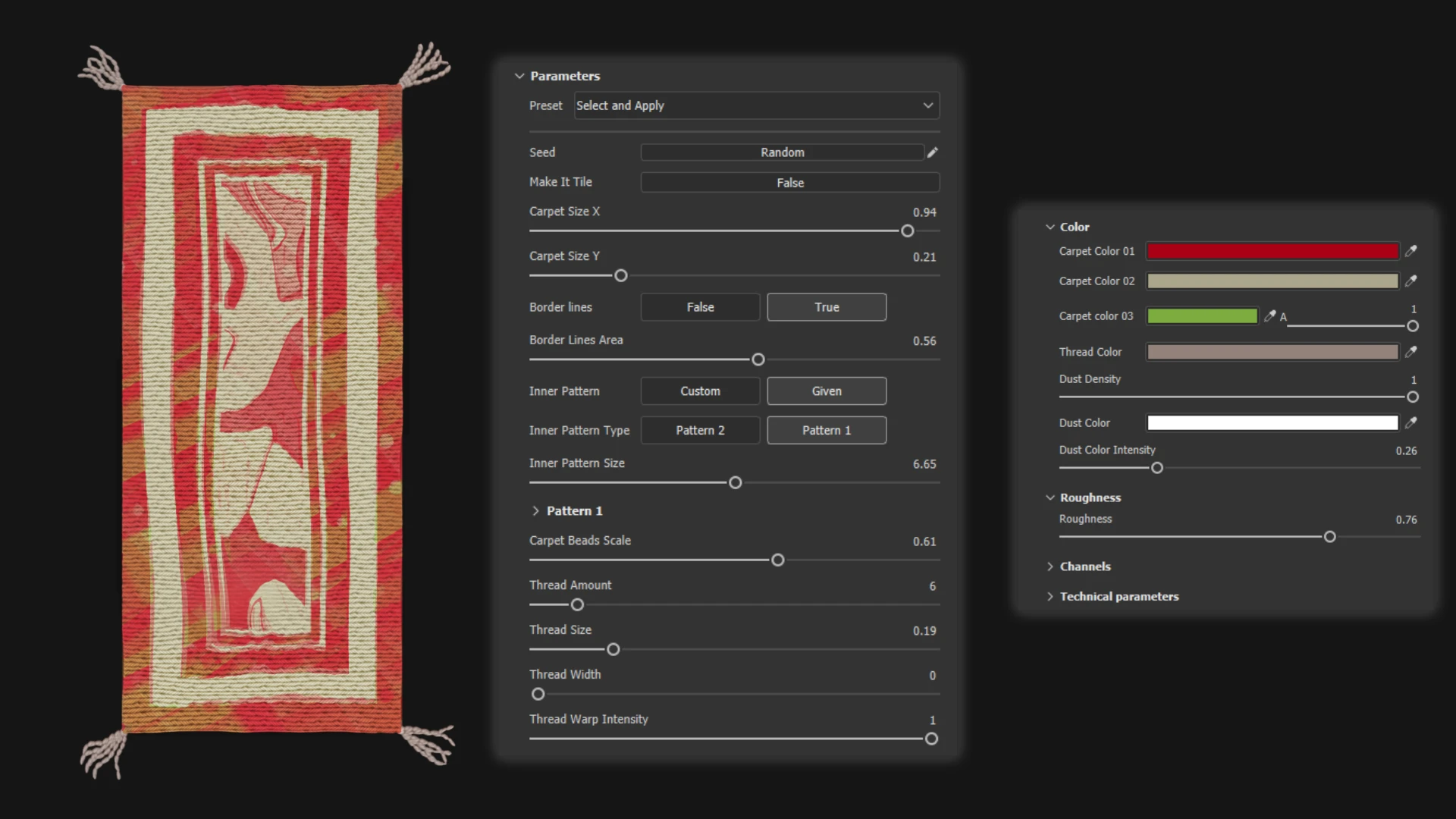Select Pattern 1 as Inner Pattern Type
This screenshot has height=819, width=1456.
(x=827, y=430)
